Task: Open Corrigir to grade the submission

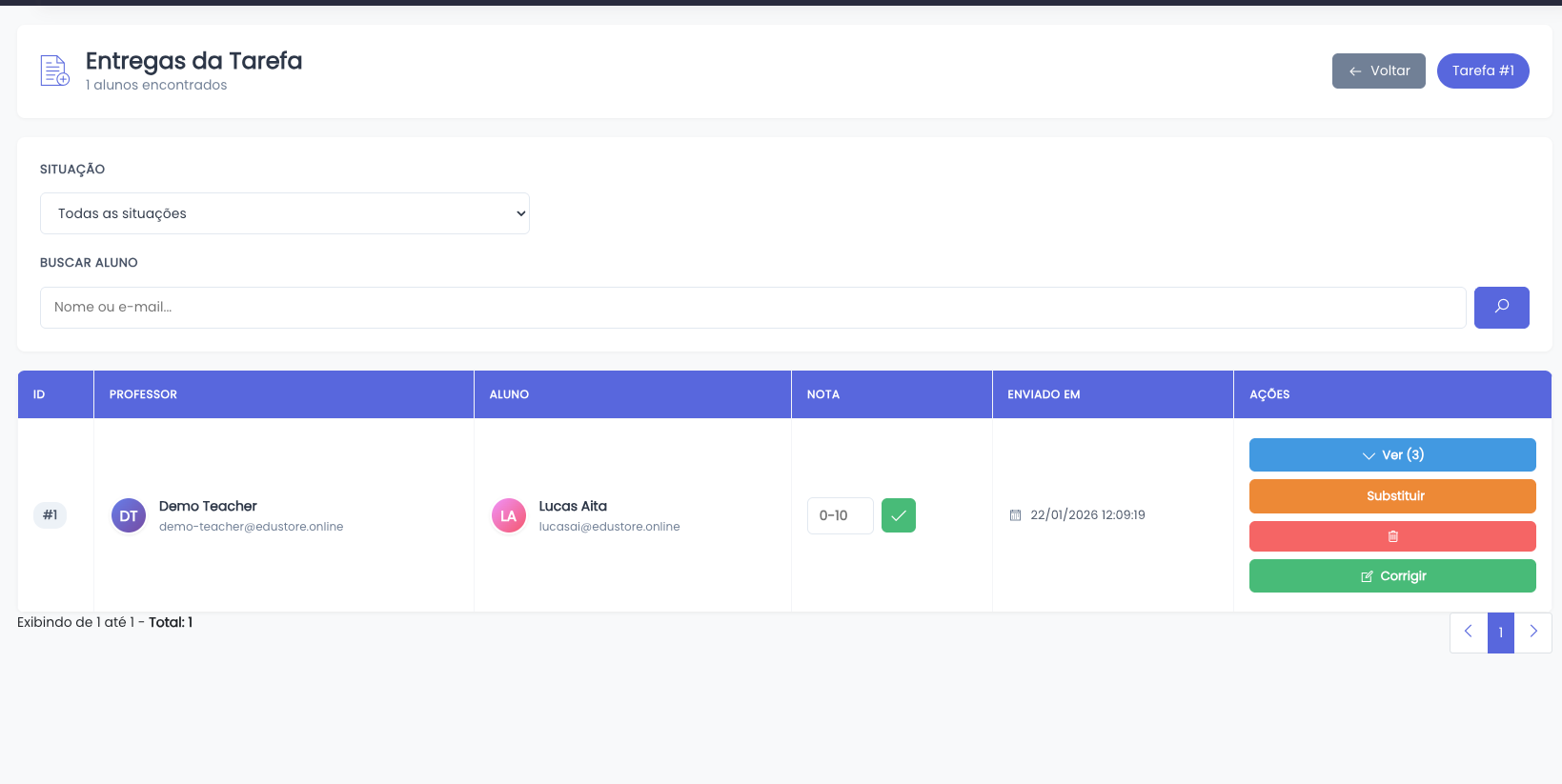Action: tap(1391, 576)
